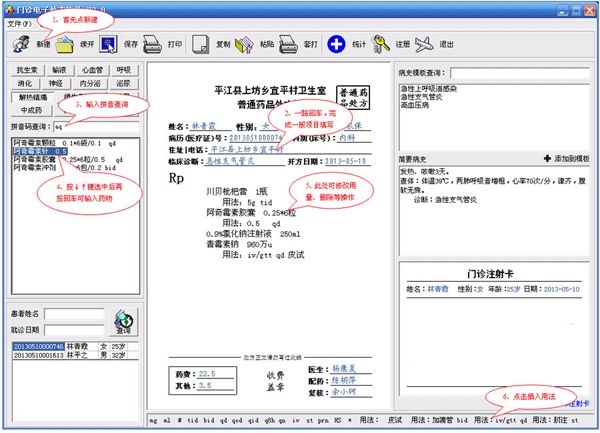Click the 复制 copy page icon
This screenshot has width=600, height=433.
click(x=201, y=44)
